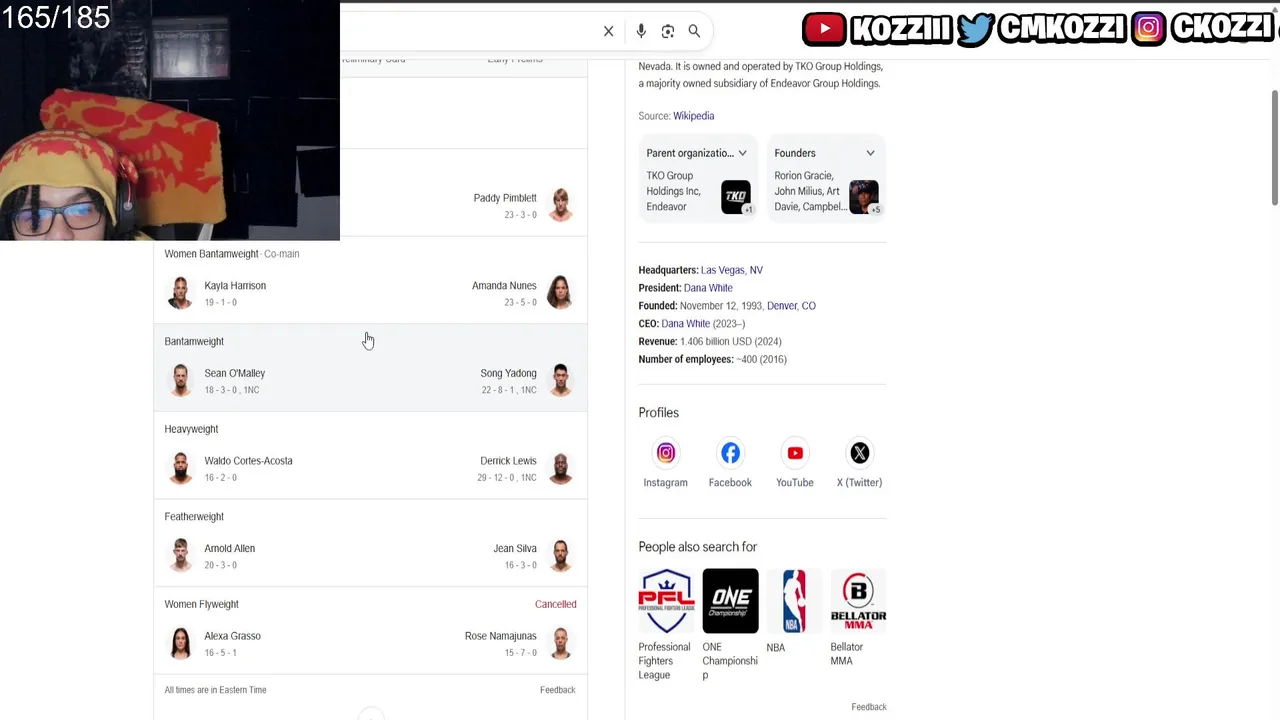Open the Bellator MMA logo tile
Image resolution: width=1280 pixels, height=720 pixels.
pyautogui.click(x=858, y=601)
